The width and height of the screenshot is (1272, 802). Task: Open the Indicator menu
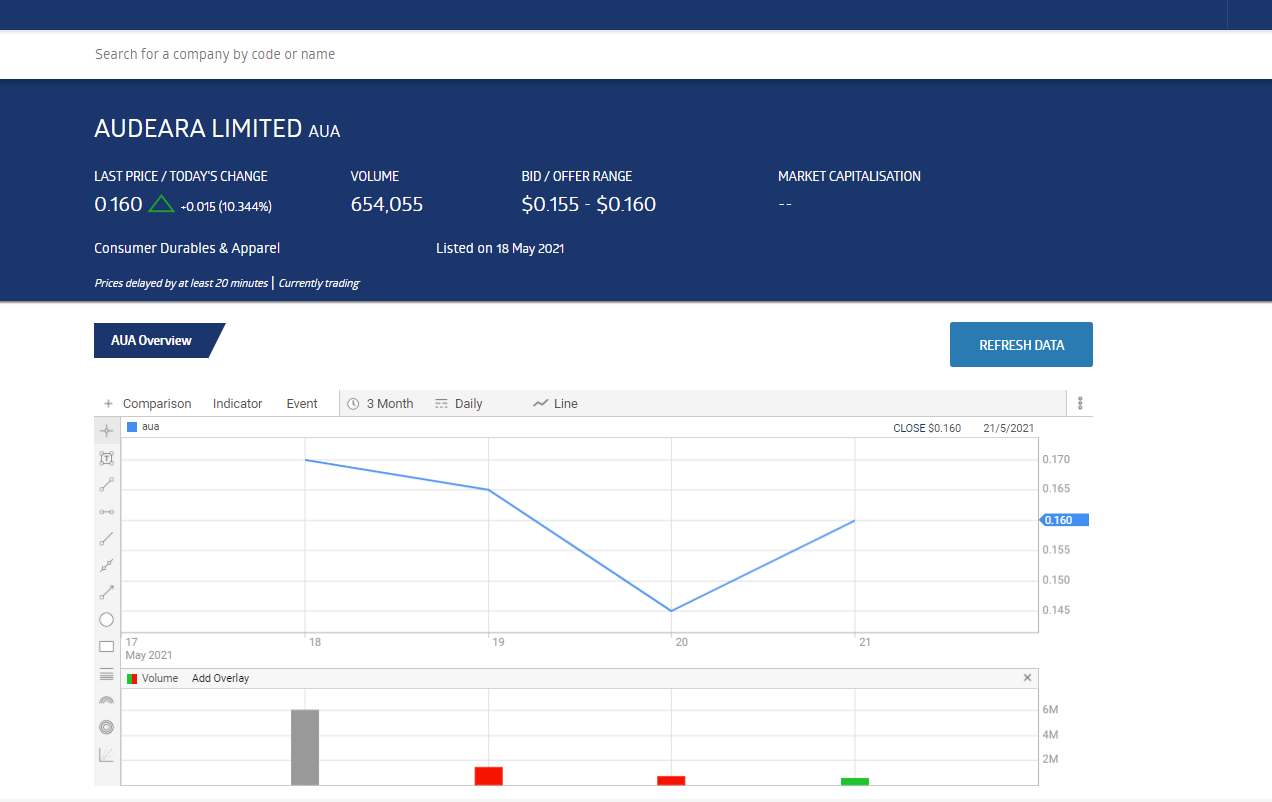pyautogui.click(x=237, y=404)
